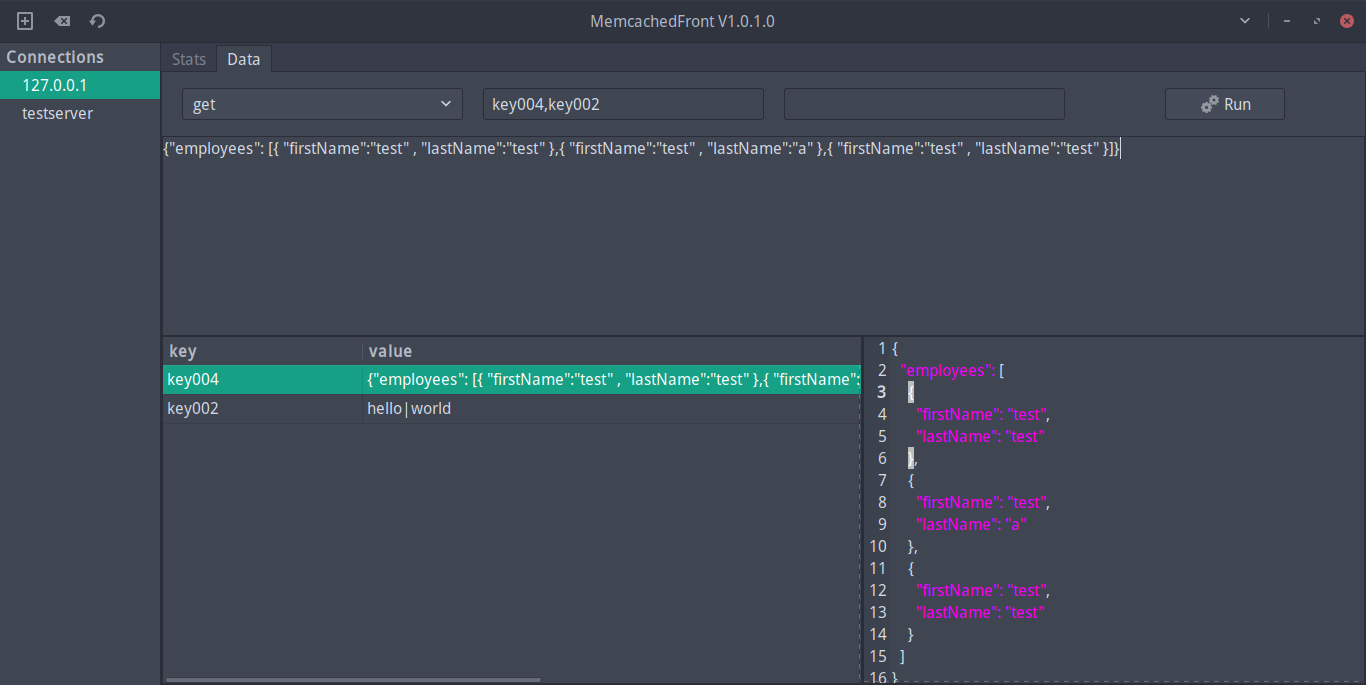Click the closing bracket on line 15
Screen dimensions: 1366x685
coord(903,656)
